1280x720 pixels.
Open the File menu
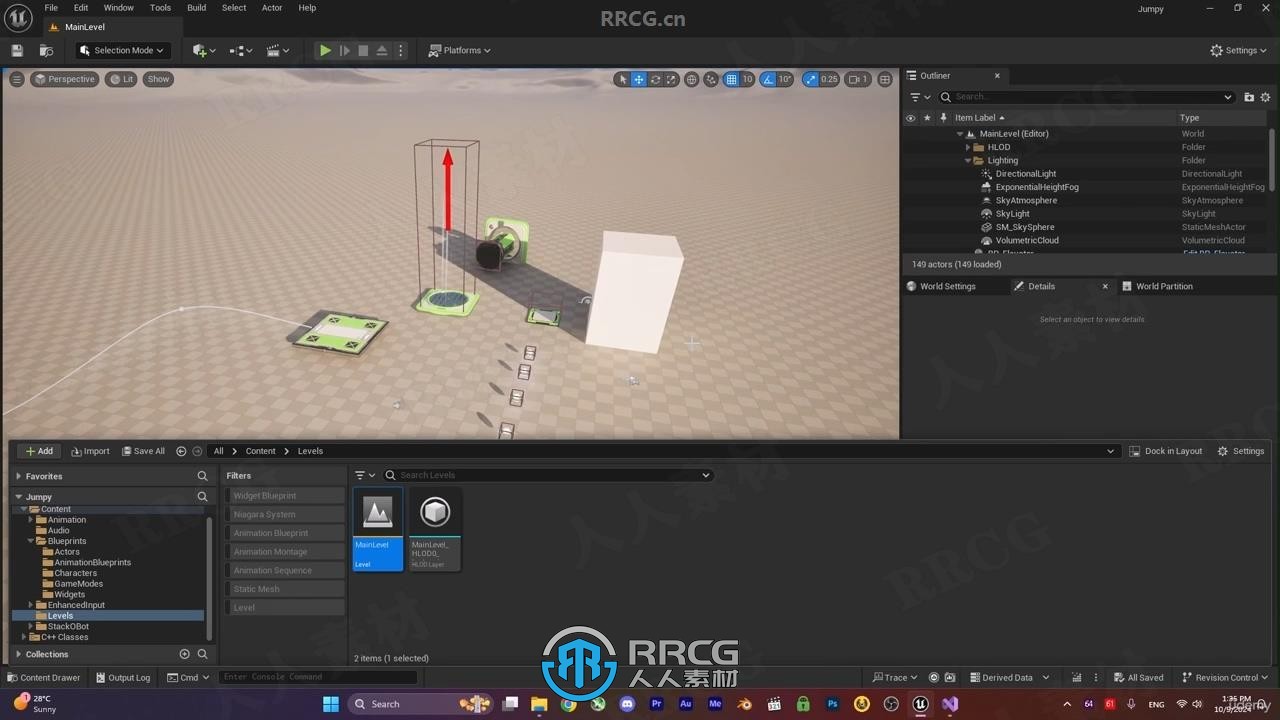coord(51,7)
